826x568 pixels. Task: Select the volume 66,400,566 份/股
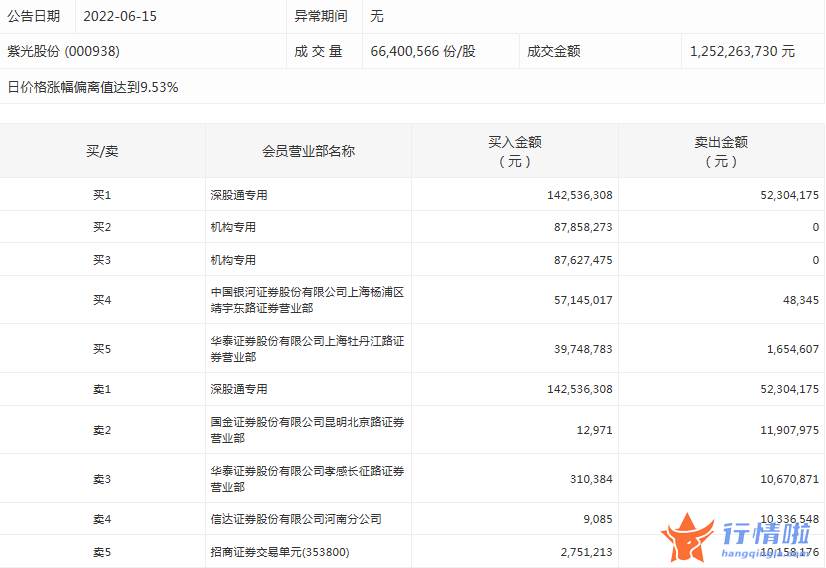click(x=423, y=51)
